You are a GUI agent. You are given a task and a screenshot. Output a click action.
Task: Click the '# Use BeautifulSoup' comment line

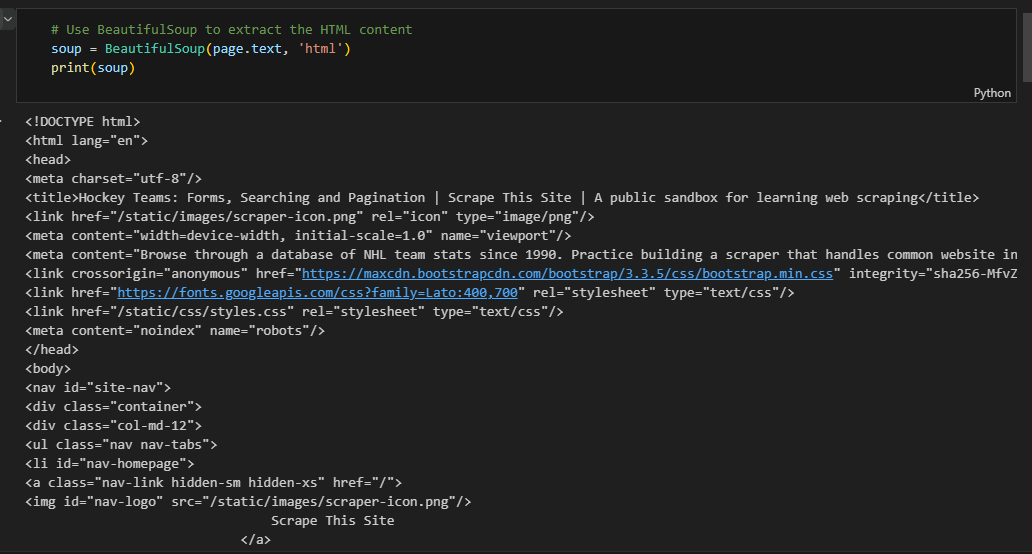pos(232,29)
